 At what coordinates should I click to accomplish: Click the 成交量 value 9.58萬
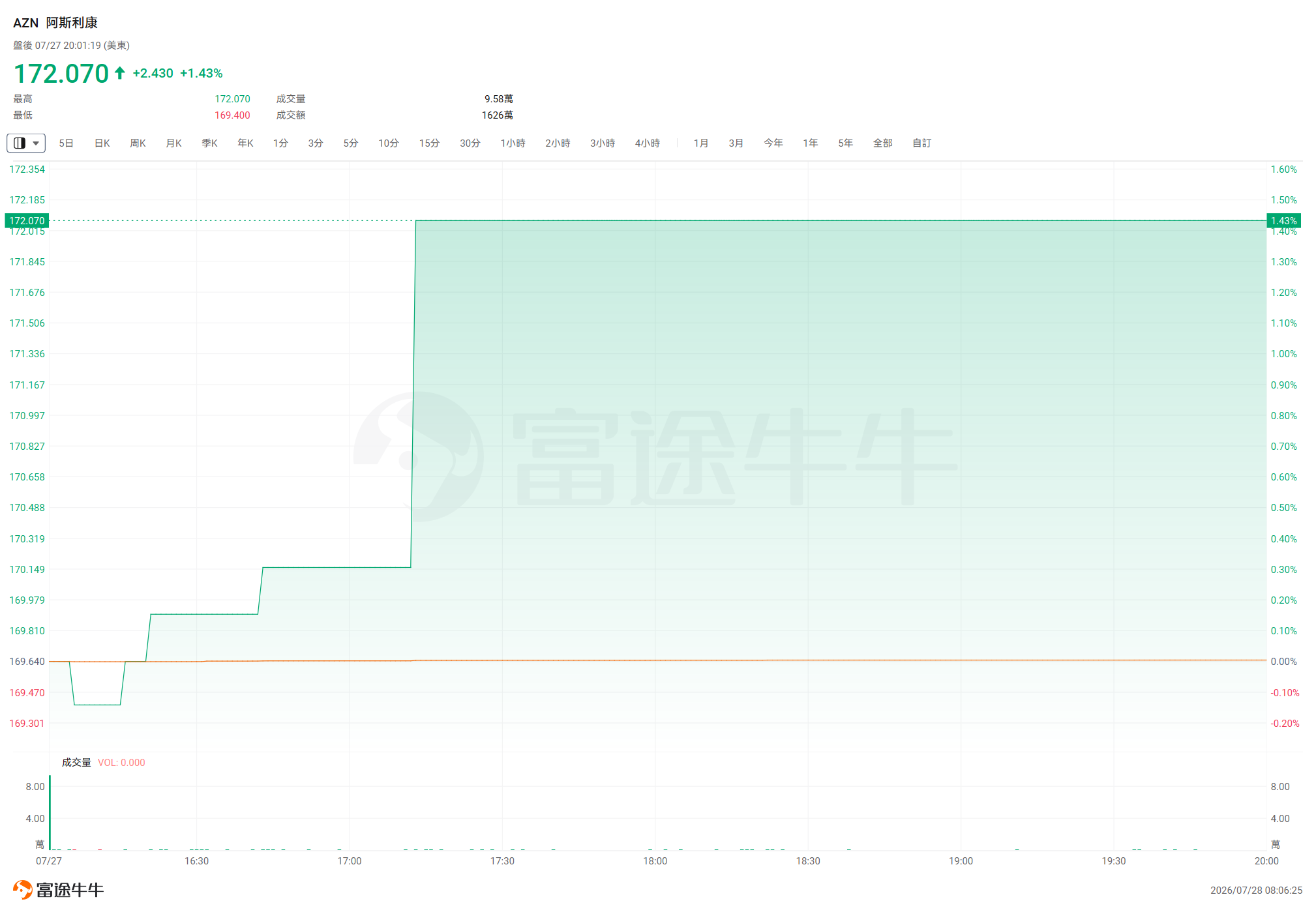pyautogui.click(x=499, y=98)
